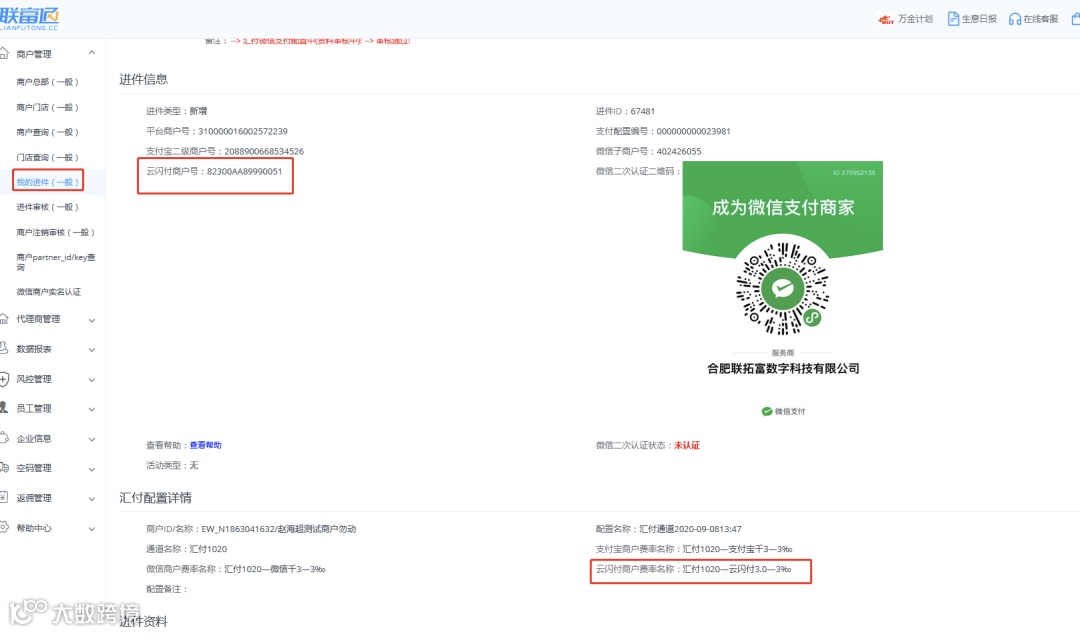Viewport: 1080px width, 633px height.
Task: Expand the 代理商管理 chevron
Action: pos(92,320)
